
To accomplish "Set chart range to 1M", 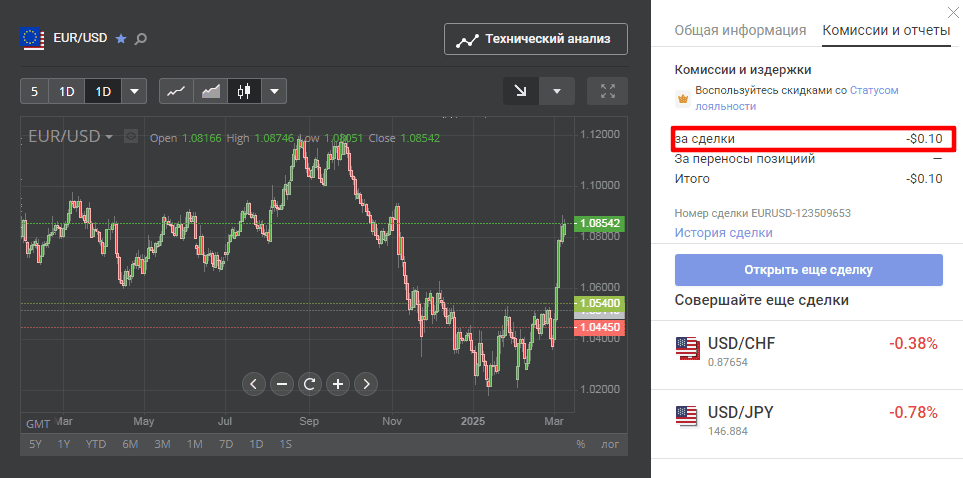I will coord(195,444).
